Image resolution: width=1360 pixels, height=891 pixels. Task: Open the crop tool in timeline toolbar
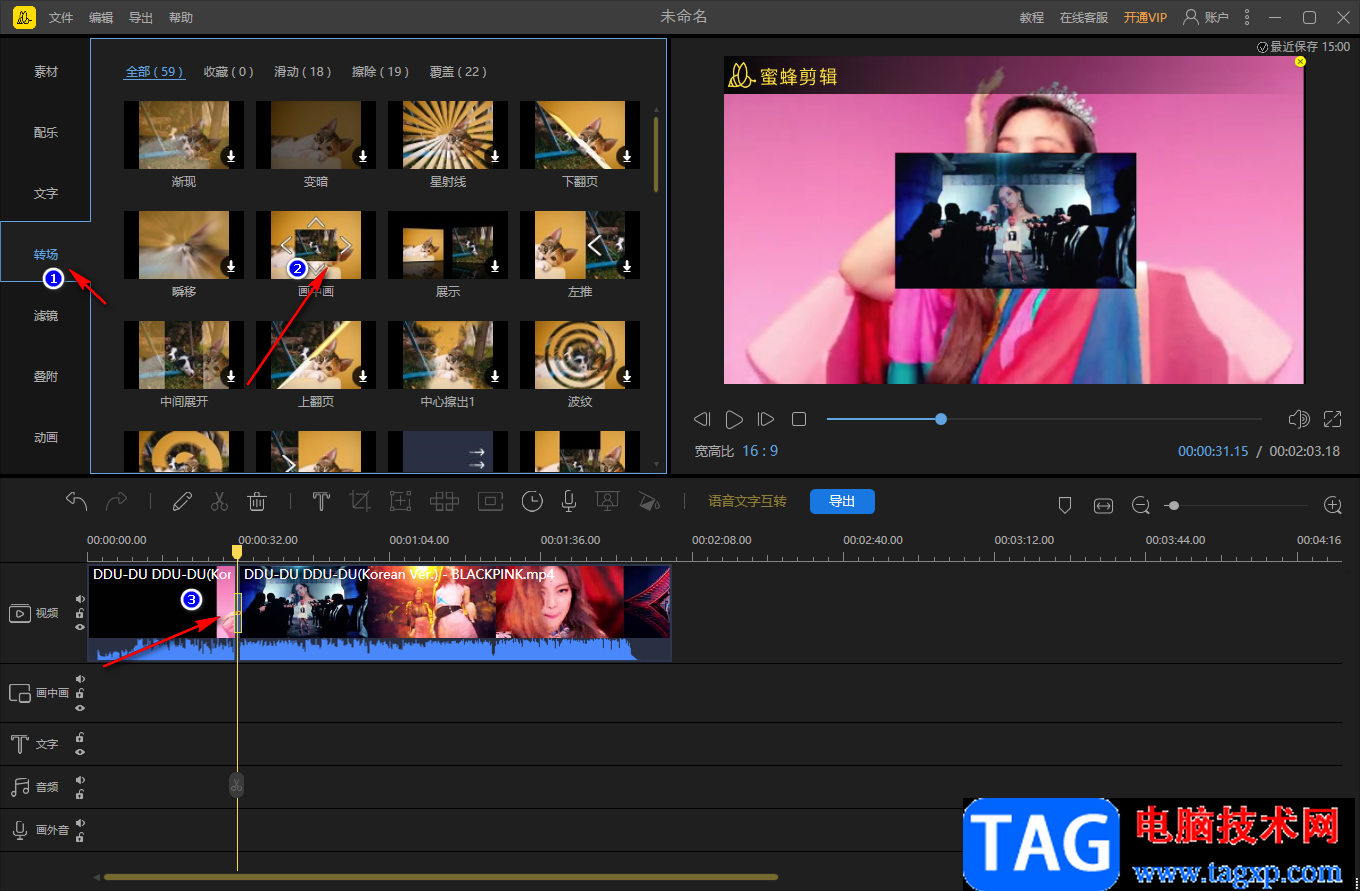(360, 501)
